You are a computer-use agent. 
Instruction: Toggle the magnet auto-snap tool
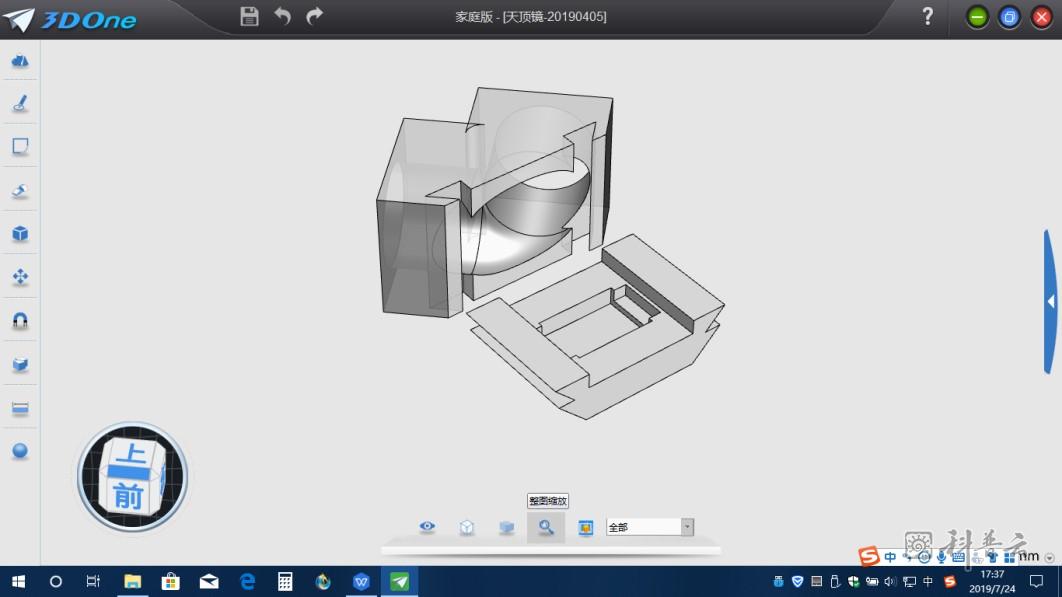click(20, 320)
